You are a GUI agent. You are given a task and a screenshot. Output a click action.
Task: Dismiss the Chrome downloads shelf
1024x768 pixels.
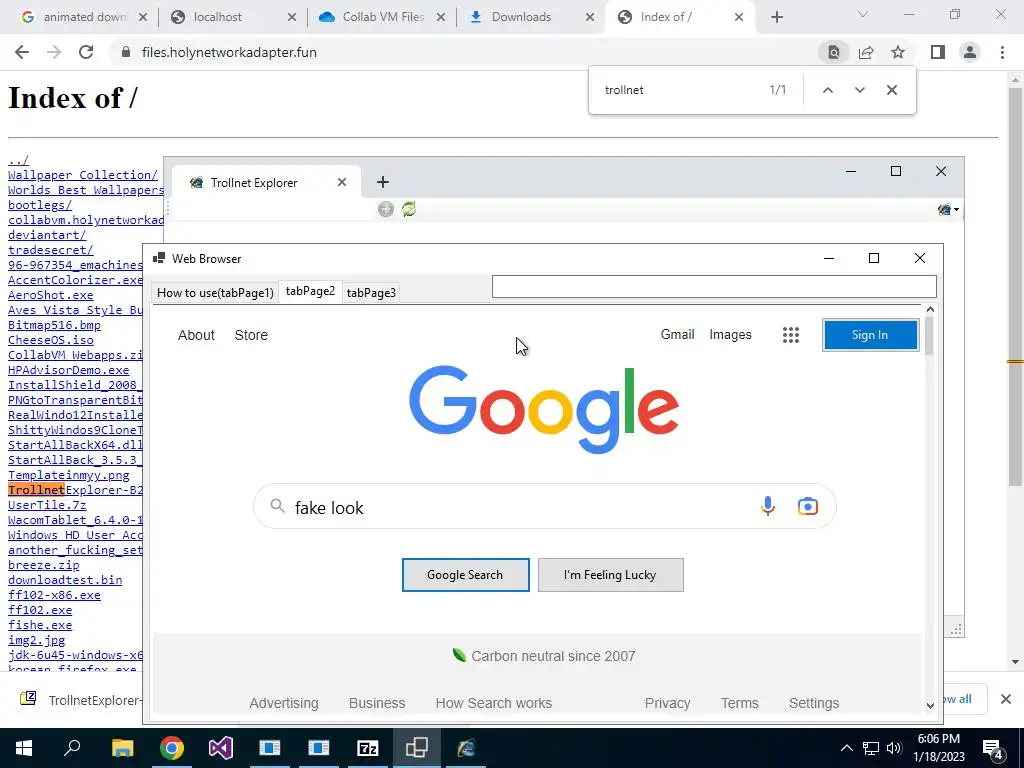coord(1006,699)
